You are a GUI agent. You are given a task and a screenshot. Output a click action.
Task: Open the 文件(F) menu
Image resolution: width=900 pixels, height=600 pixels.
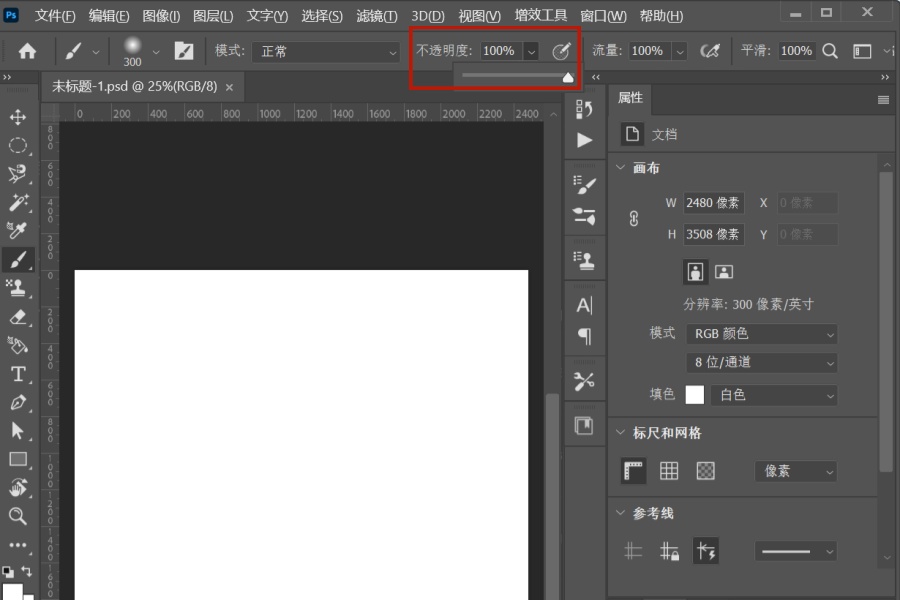55,16
